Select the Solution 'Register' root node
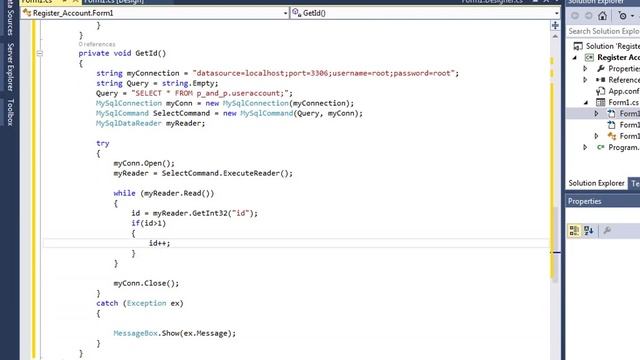This screenshot has height=360, width=640. coord(607,46)
